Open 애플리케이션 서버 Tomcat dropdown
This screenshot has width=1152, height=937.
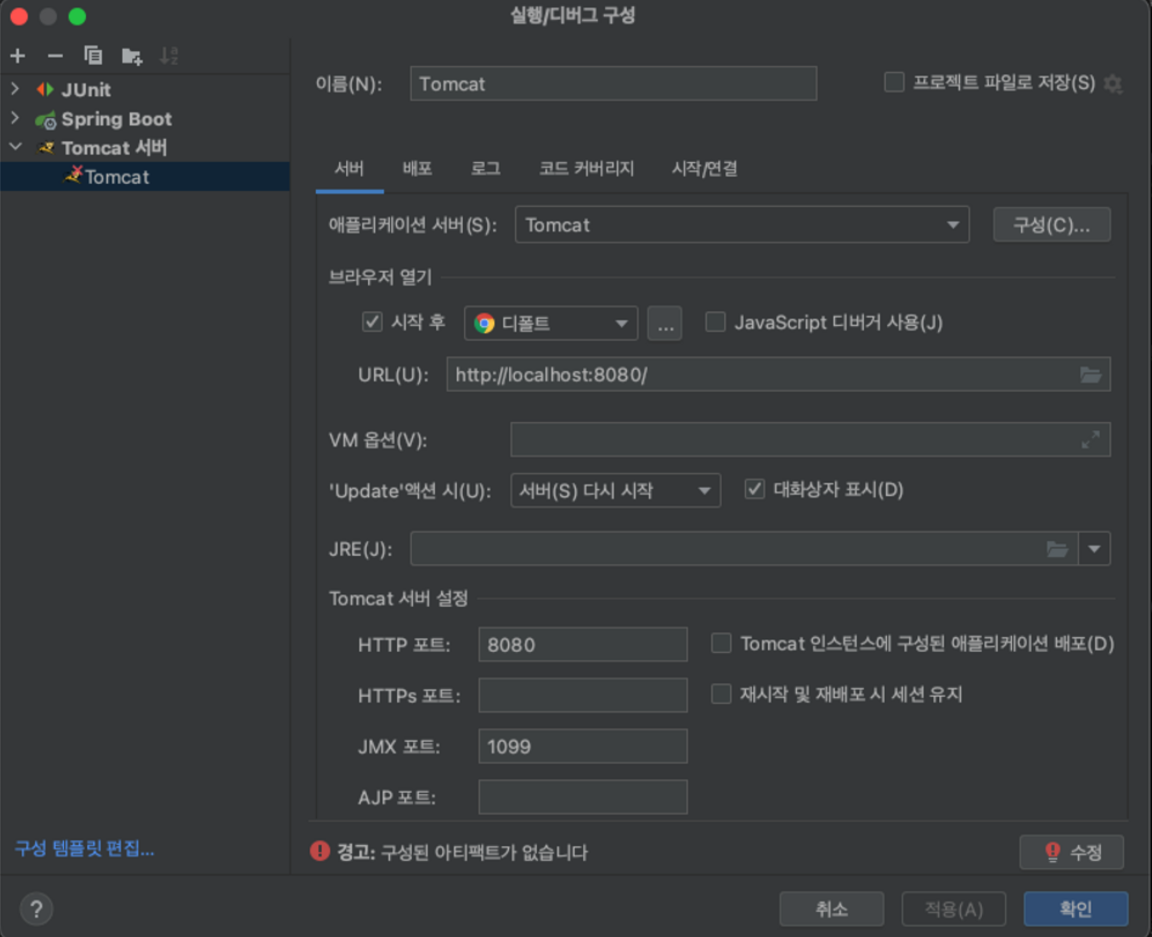pyautogui.click(x=742, y=225)
